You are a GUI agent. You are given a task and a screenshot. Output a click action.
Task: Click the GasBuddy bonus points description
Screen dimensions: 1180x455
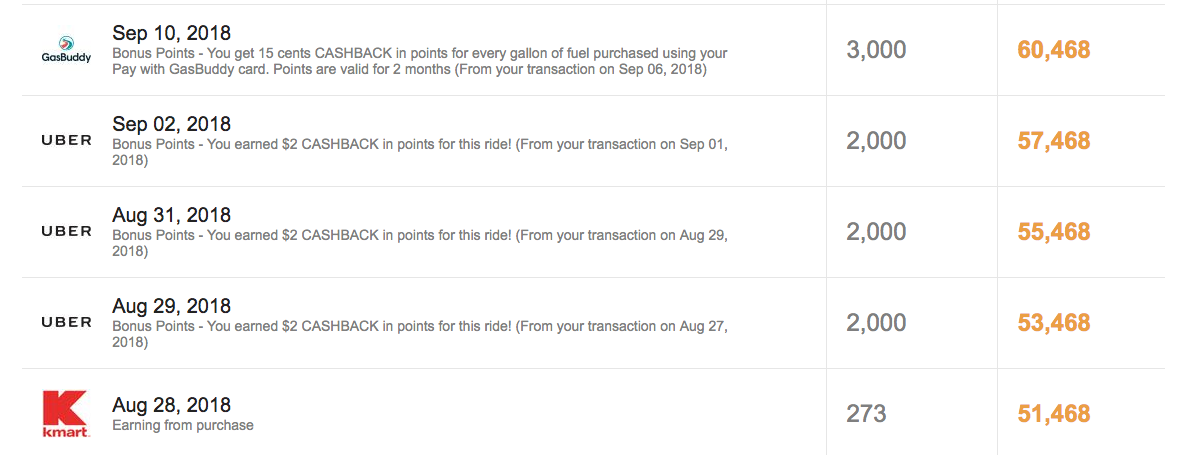pos(420,62)
